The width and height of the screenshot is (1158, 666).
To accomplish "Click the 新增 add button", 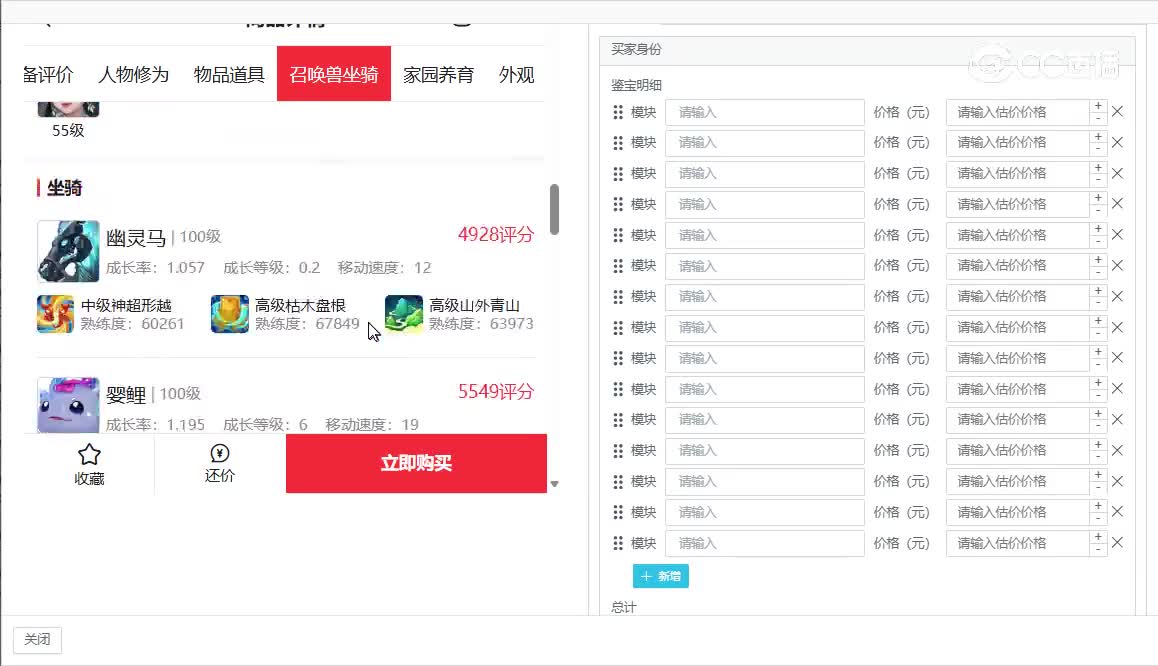I will [x=660, y=576].
